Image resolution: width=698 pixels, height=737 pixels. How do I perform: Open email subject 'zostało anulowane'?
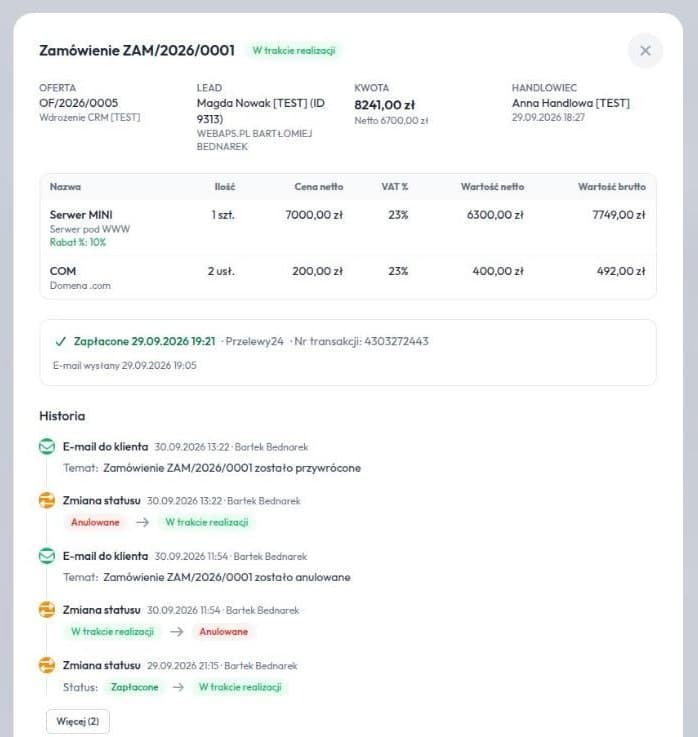tap(227, 577)
